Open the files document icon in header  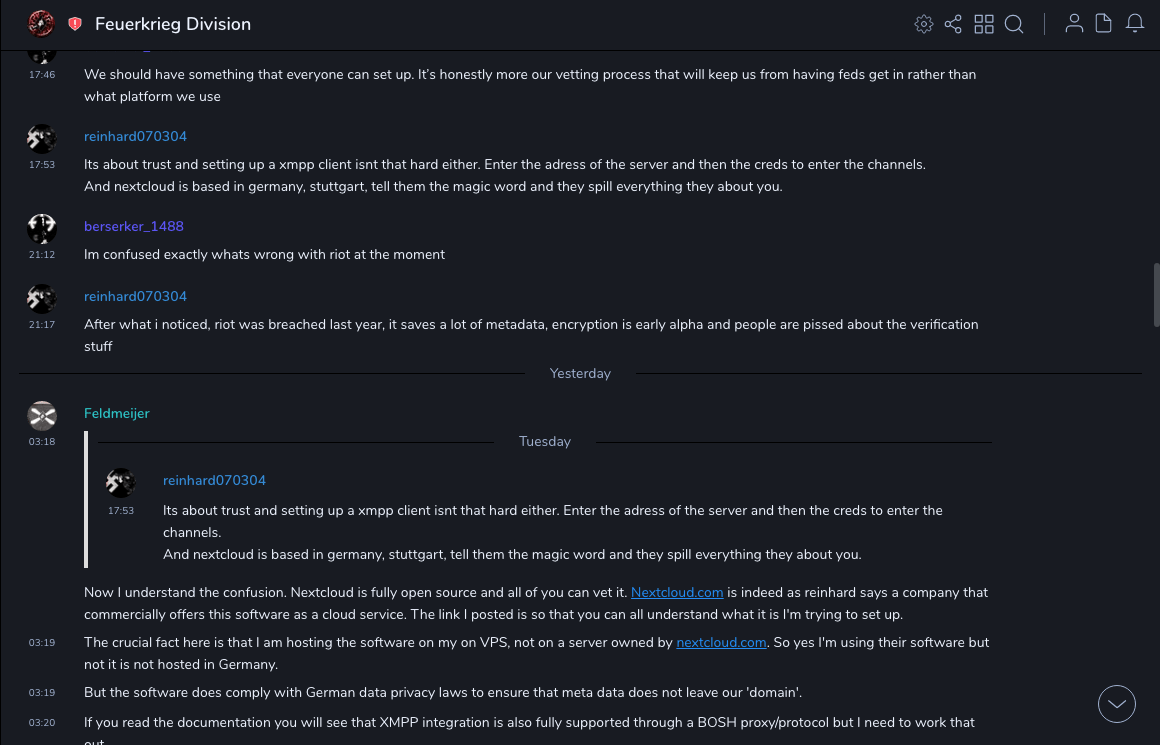pos(1104,24)
